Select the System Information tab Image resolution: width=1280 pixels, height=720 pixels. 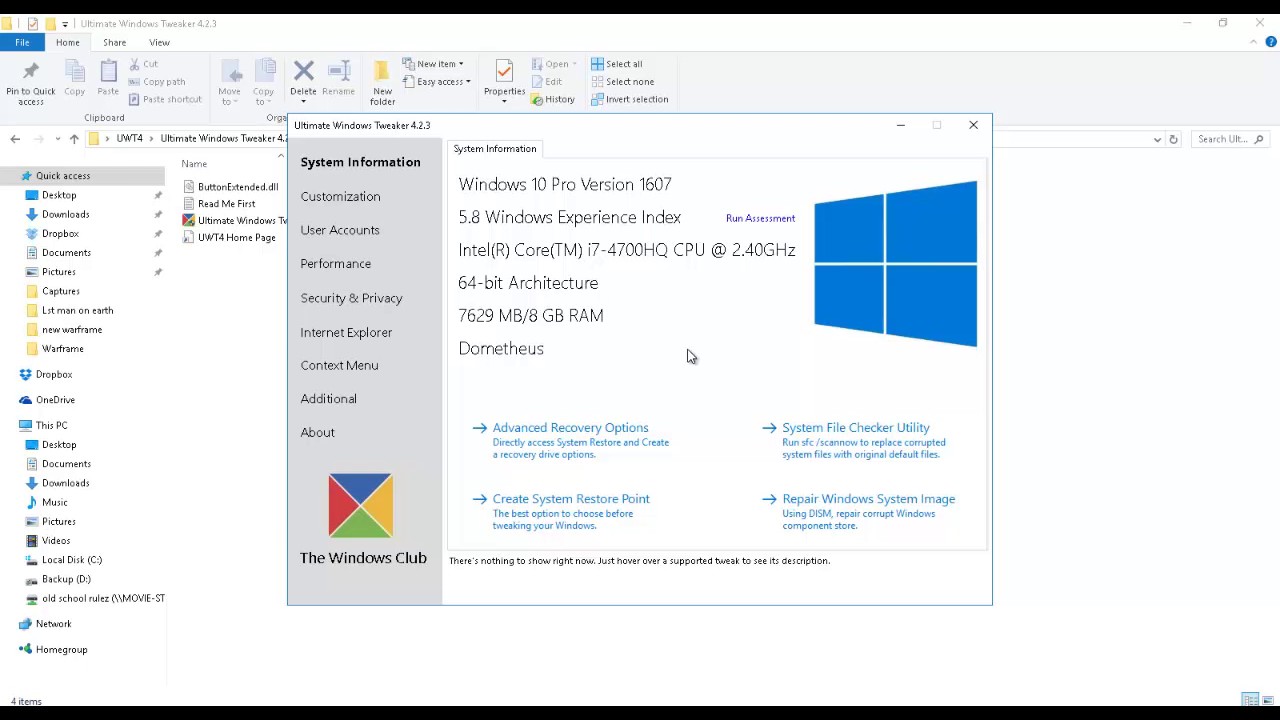(495, 149)
